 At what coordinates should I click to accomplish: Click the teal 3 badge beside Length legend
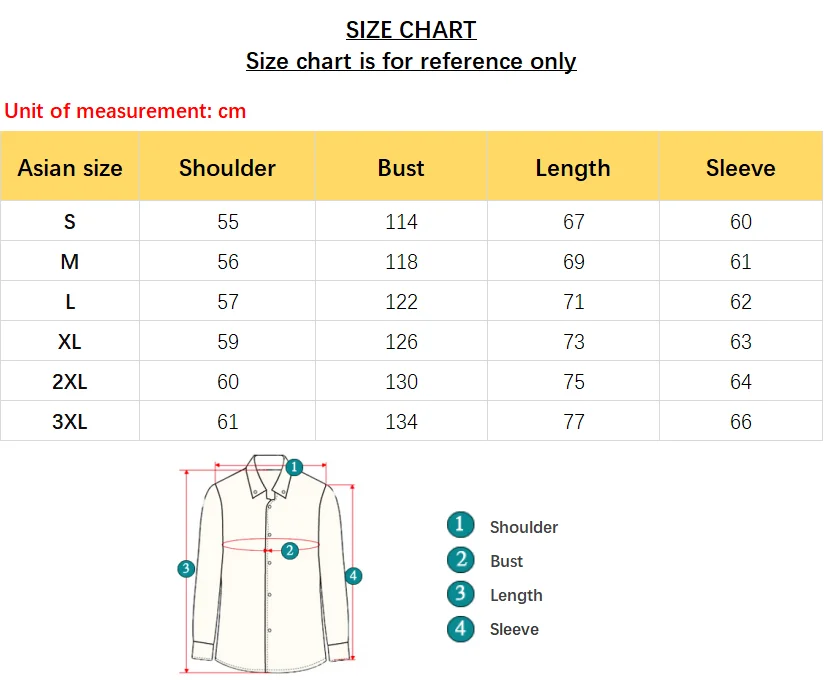460,594
